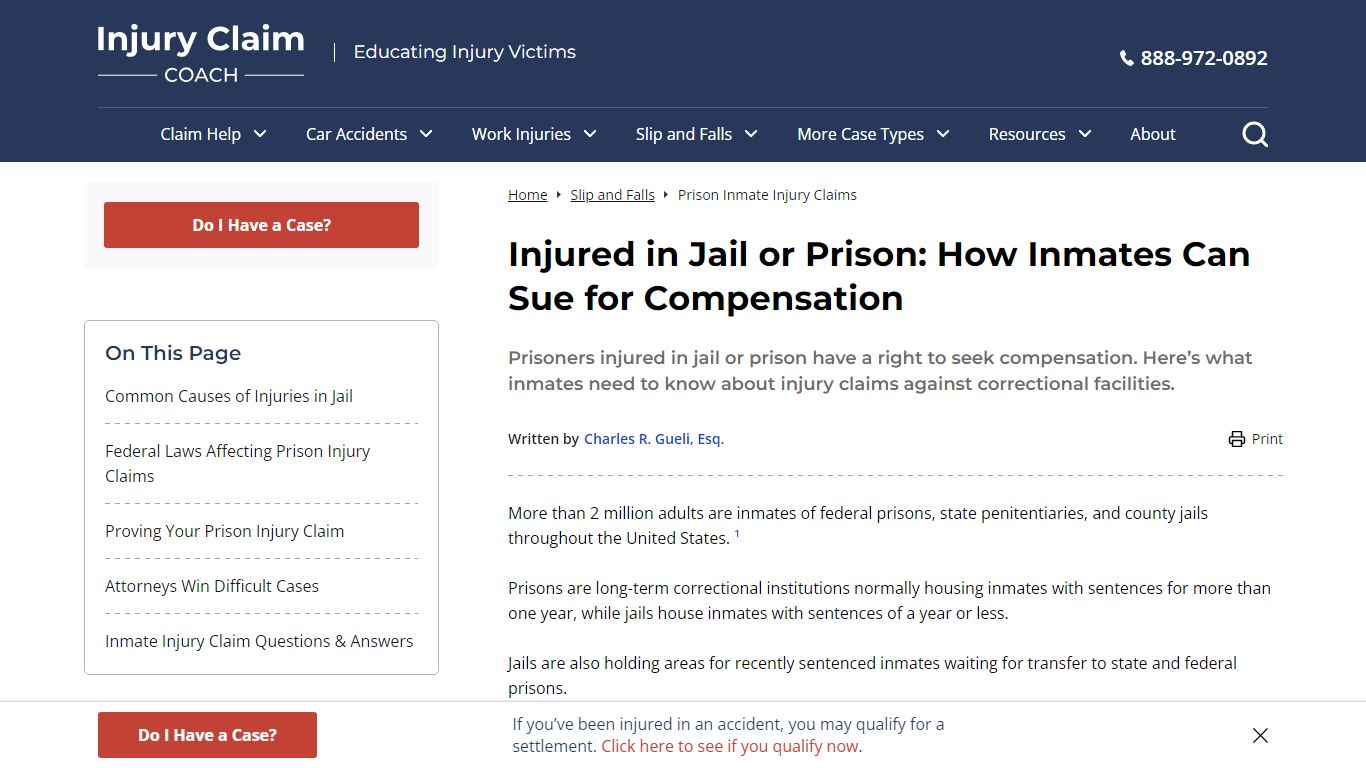This screenshot has width=1366, height=768.
Task: Open the About menu item
Action: pyautogui.click(x=1152, y=134)
